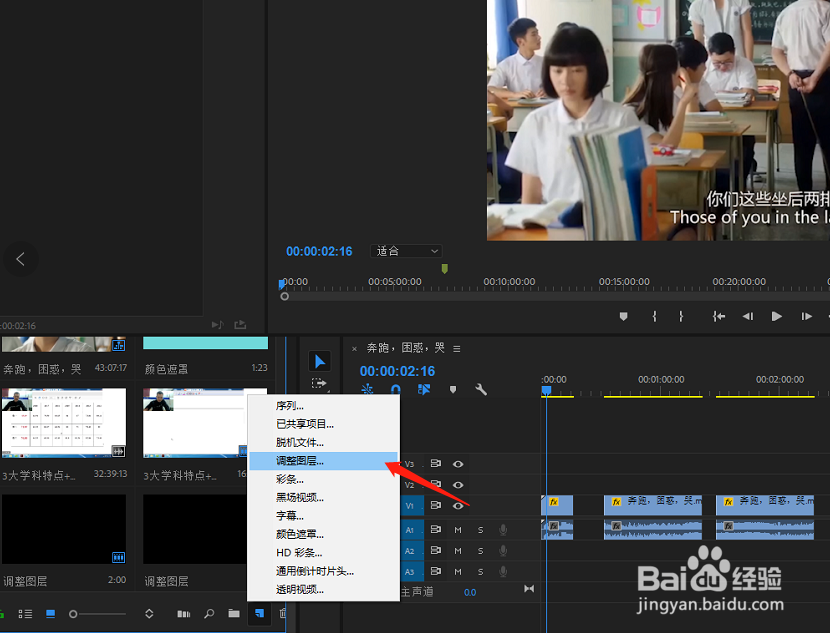Image resolution: width=830 pixels, height=633 pixels.
Task: Toggle sync lock on V3 track
Action: pos(436,464)
